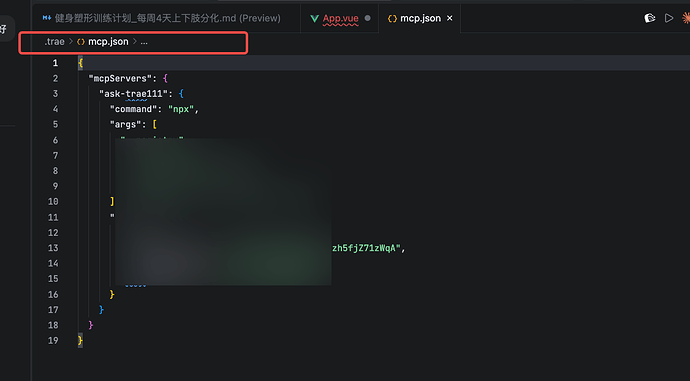The width and height of the screenshot is (690, 381).
Task: Click the AI assistant icon left of Run
Action: (650, 18)
